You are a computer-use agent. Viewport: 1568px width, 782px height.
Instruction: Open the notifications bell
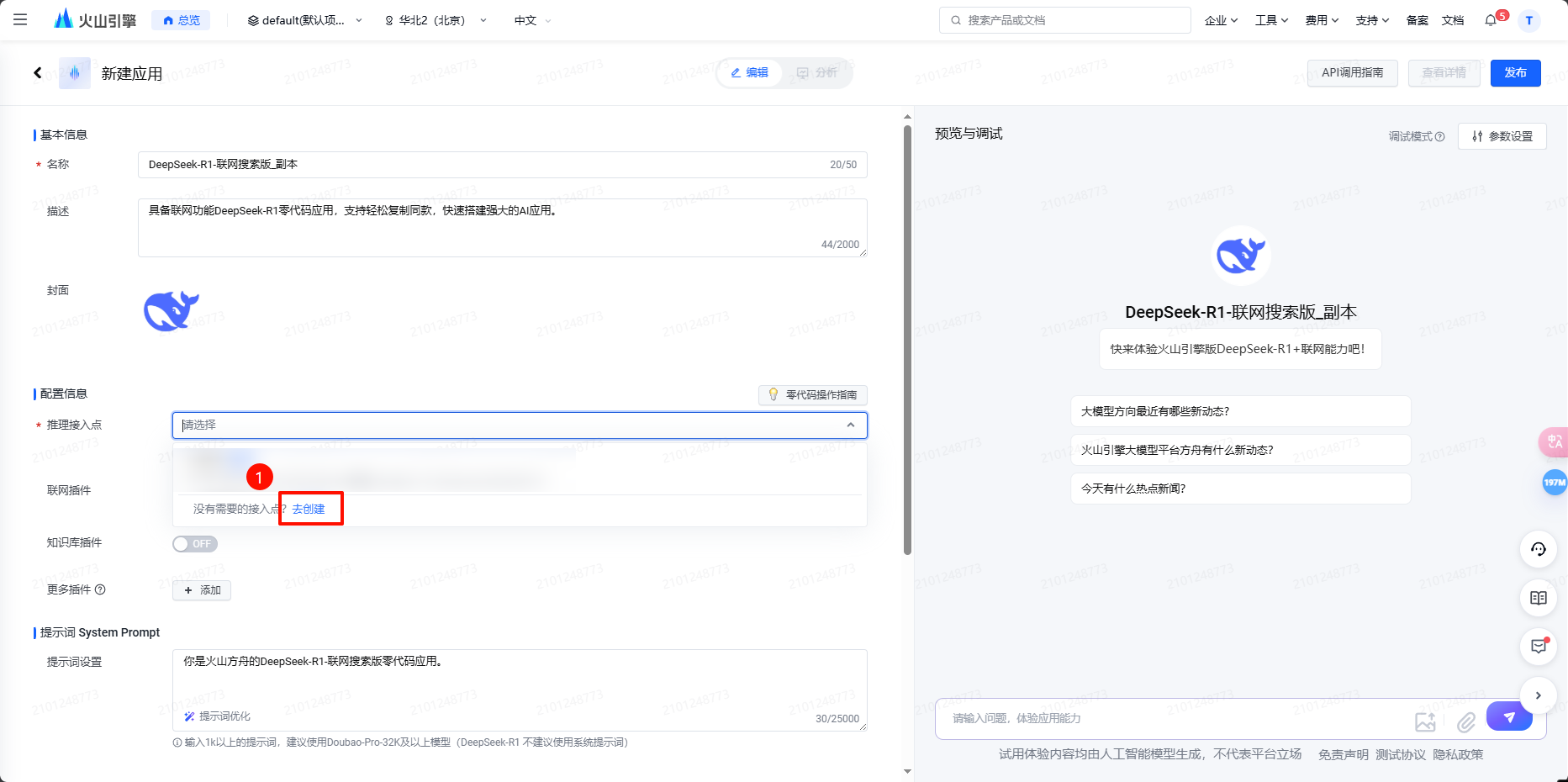point(1491,20)
